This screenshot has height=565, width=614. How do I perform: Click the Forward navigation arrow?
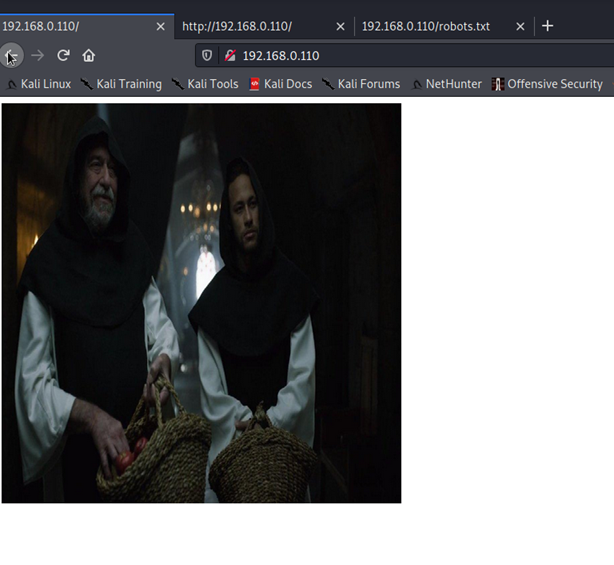(38, 56)
